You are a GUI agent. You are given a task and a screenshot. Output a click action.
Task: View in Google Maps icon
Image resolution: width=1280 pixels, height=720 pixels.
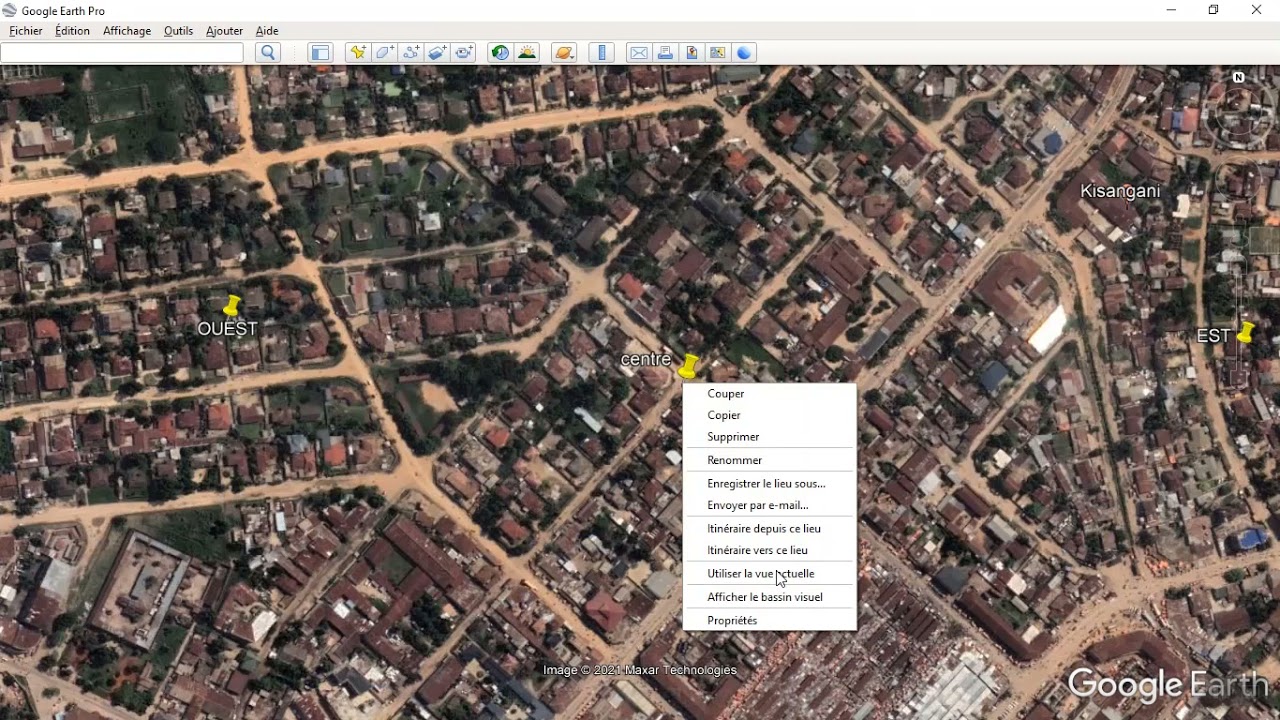[717, 53]
